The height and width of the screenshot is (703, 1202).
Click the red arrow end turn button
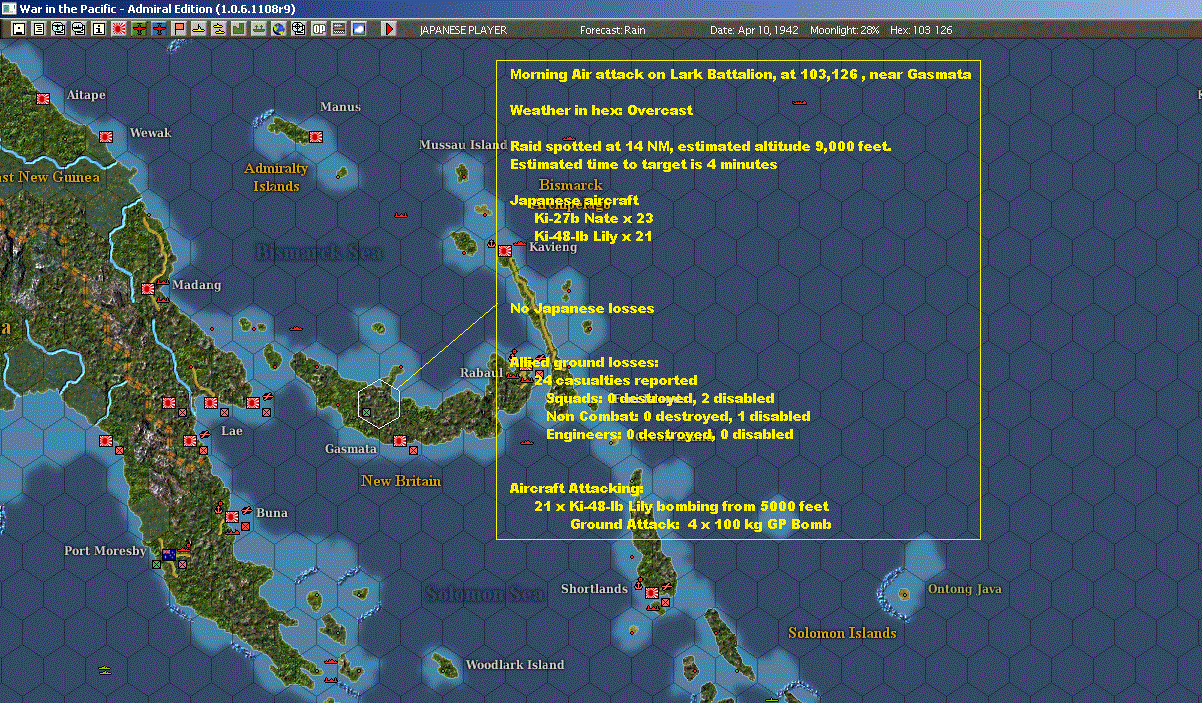pos(390,29)
